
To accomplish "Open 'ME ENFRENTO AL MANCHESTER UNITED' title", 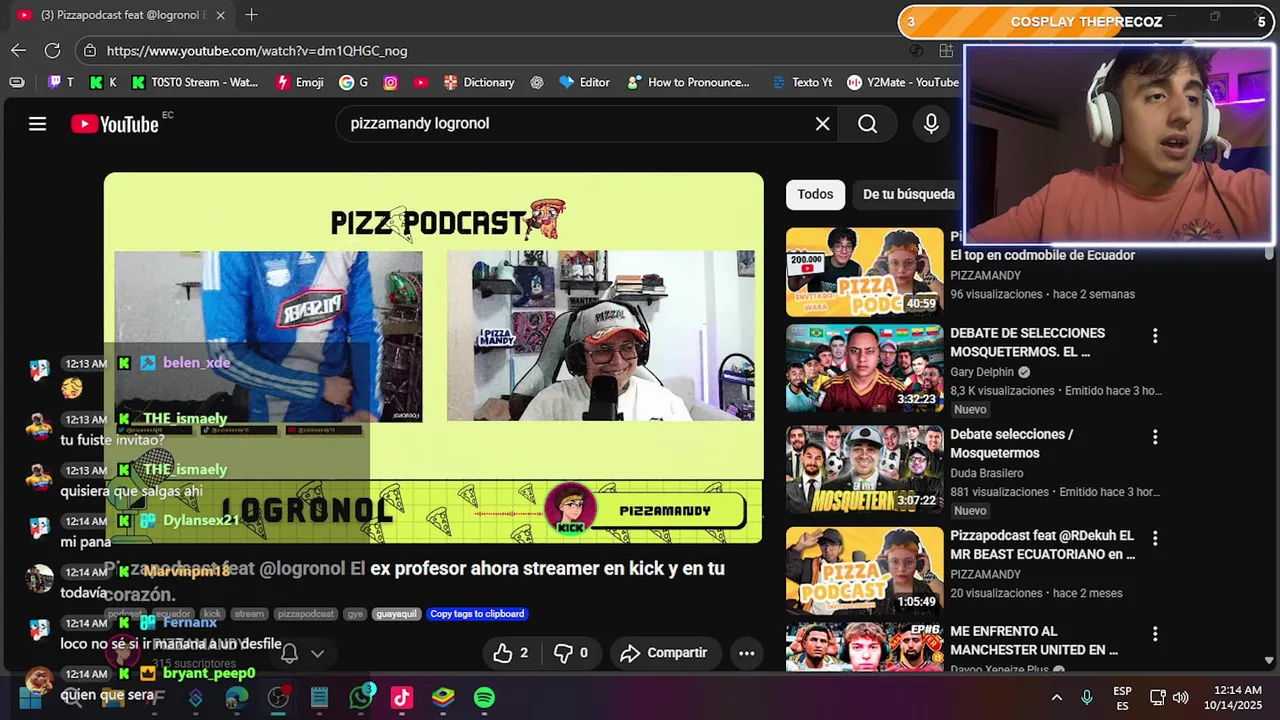I will tap(1034, 640).
